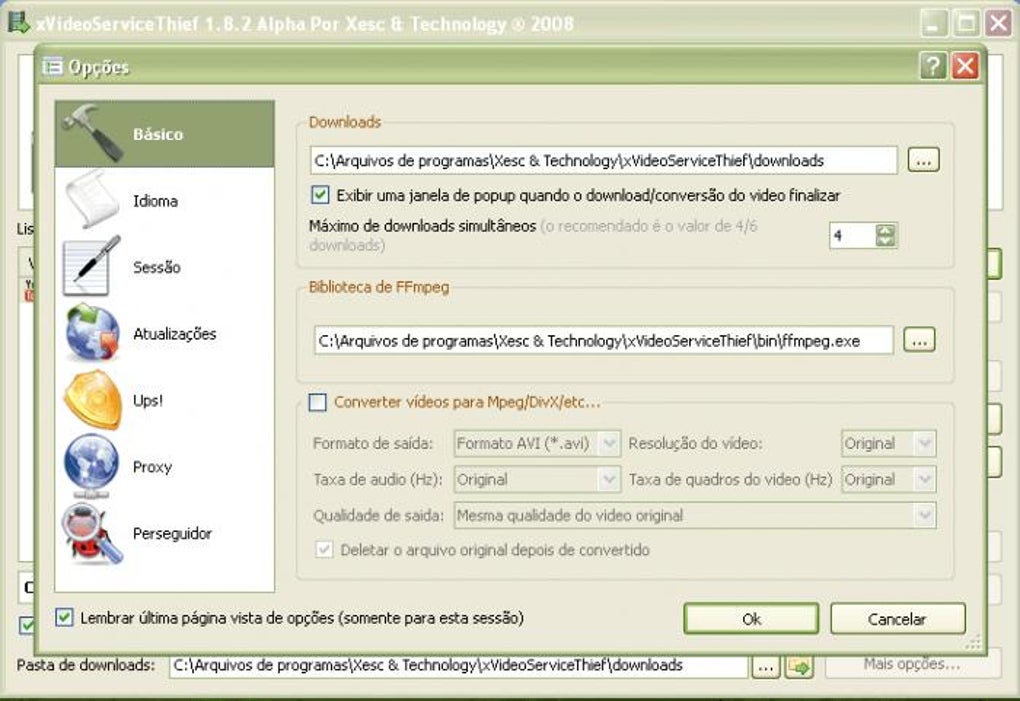Click the Pasta de downloads path field
Image resolution: width=1020 pixels, height=701 pixels.
click(459, 665)
